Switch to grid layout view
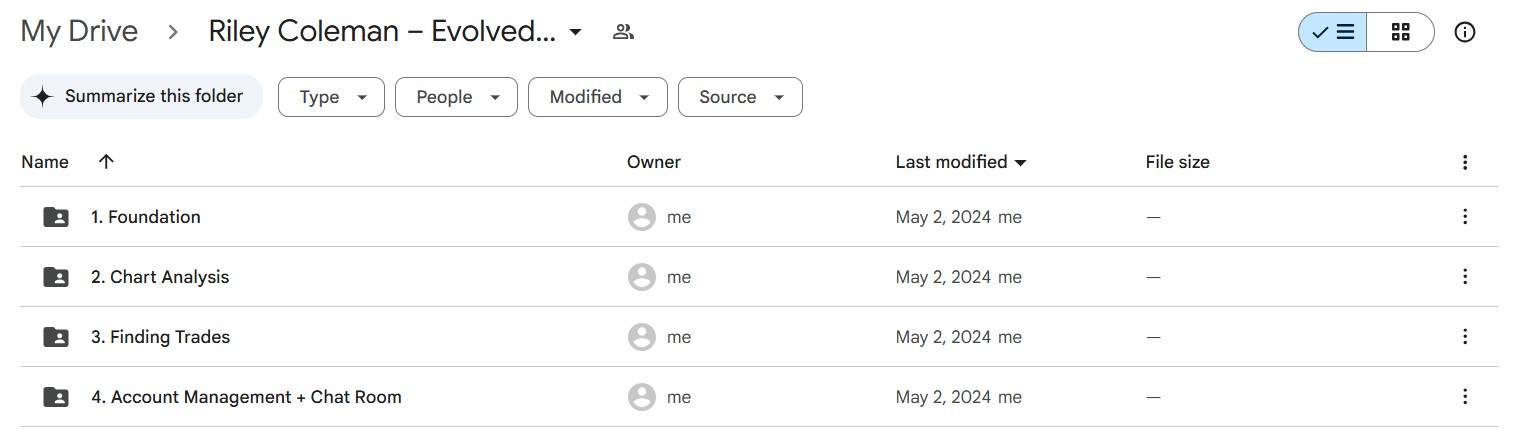This screenshot has width=1524, height=429. 1400,32
